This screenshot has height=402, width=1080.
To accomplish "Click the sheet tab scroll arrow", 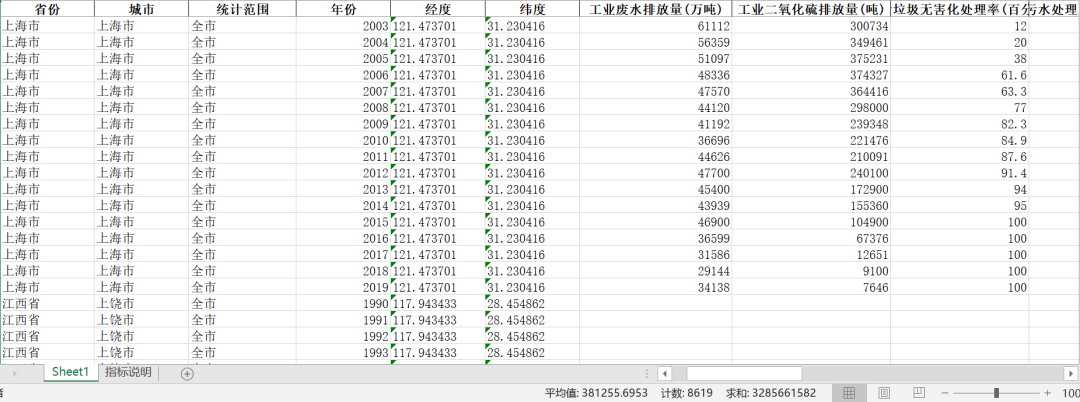I will 15,374.
